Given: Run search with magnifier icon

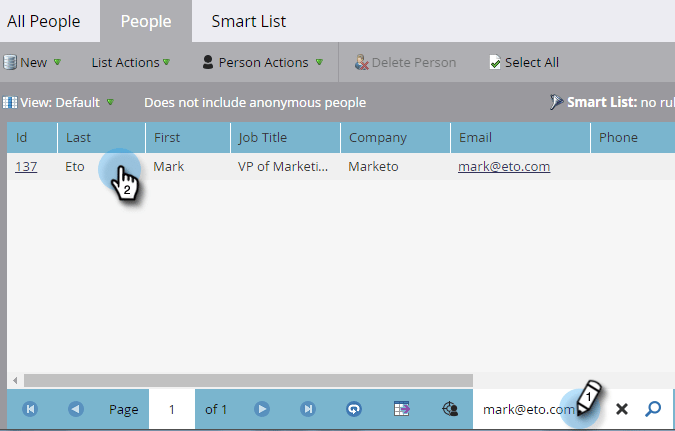Looking at the screenshot, I should [x=653, y=409].
